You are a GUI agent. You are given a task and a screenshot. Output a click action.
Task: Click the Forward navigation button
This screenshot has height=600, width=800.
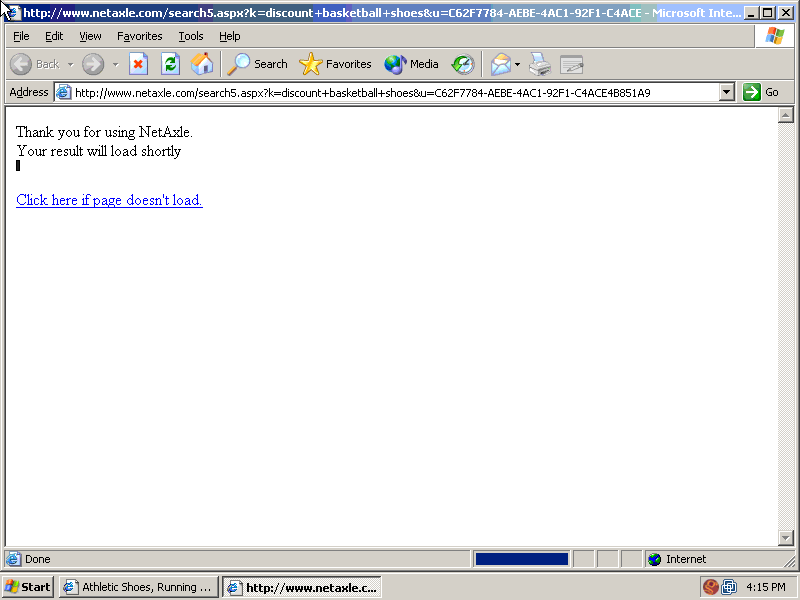point(93,64)
